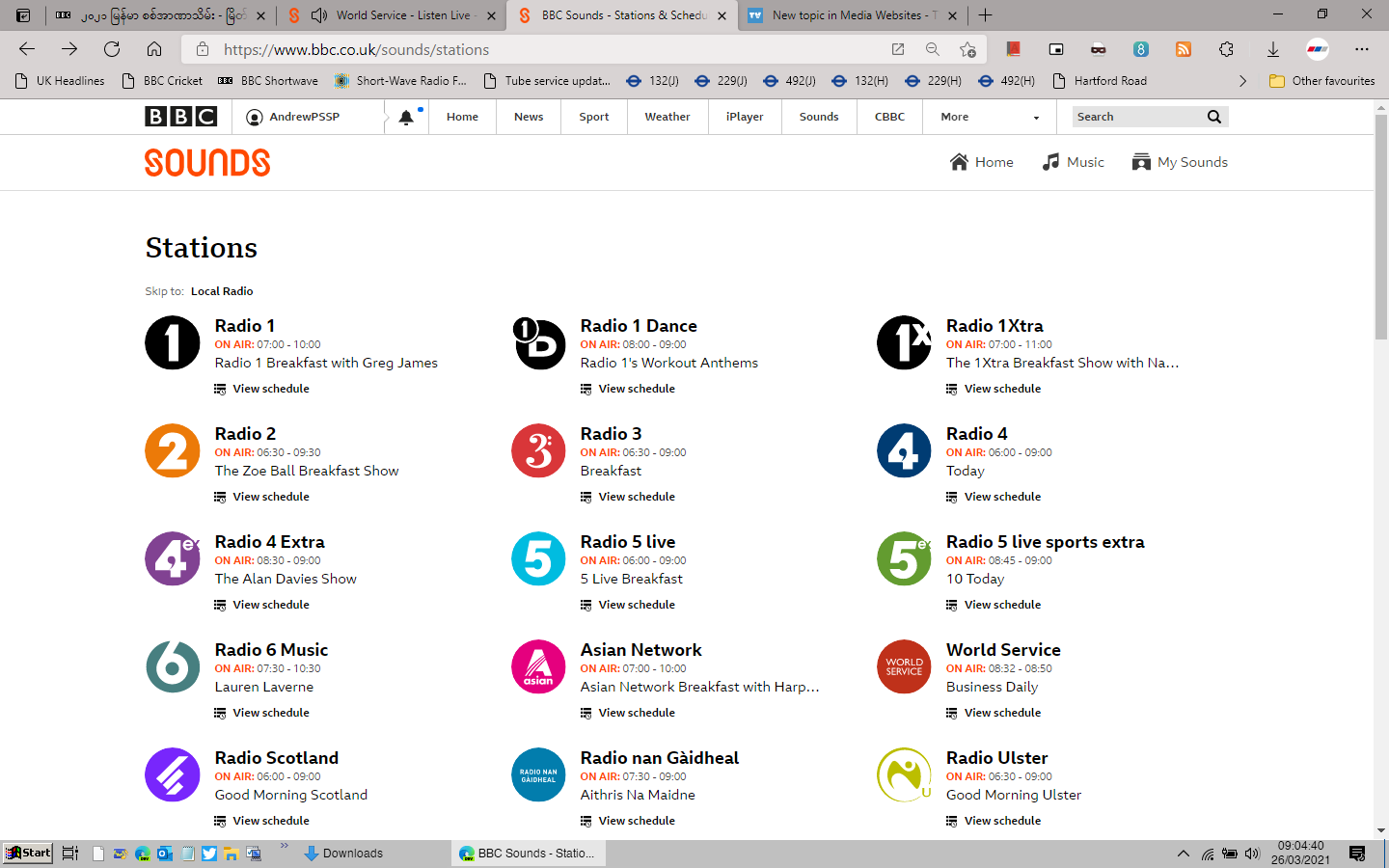View schedule for Radio 3

click(627, 497)
